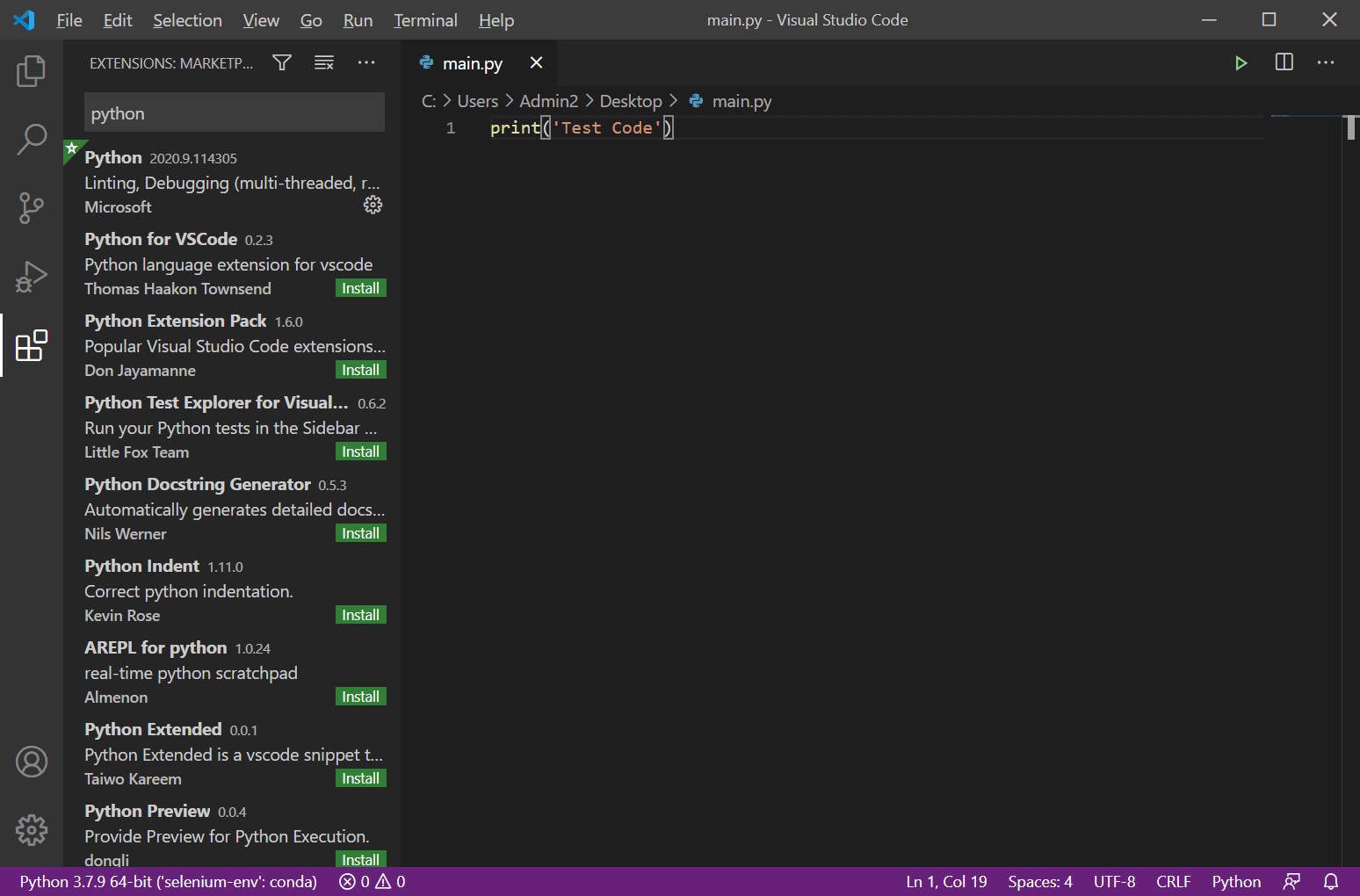Split the editor using toolbar icon
1360x896 pixels.
1284,62
